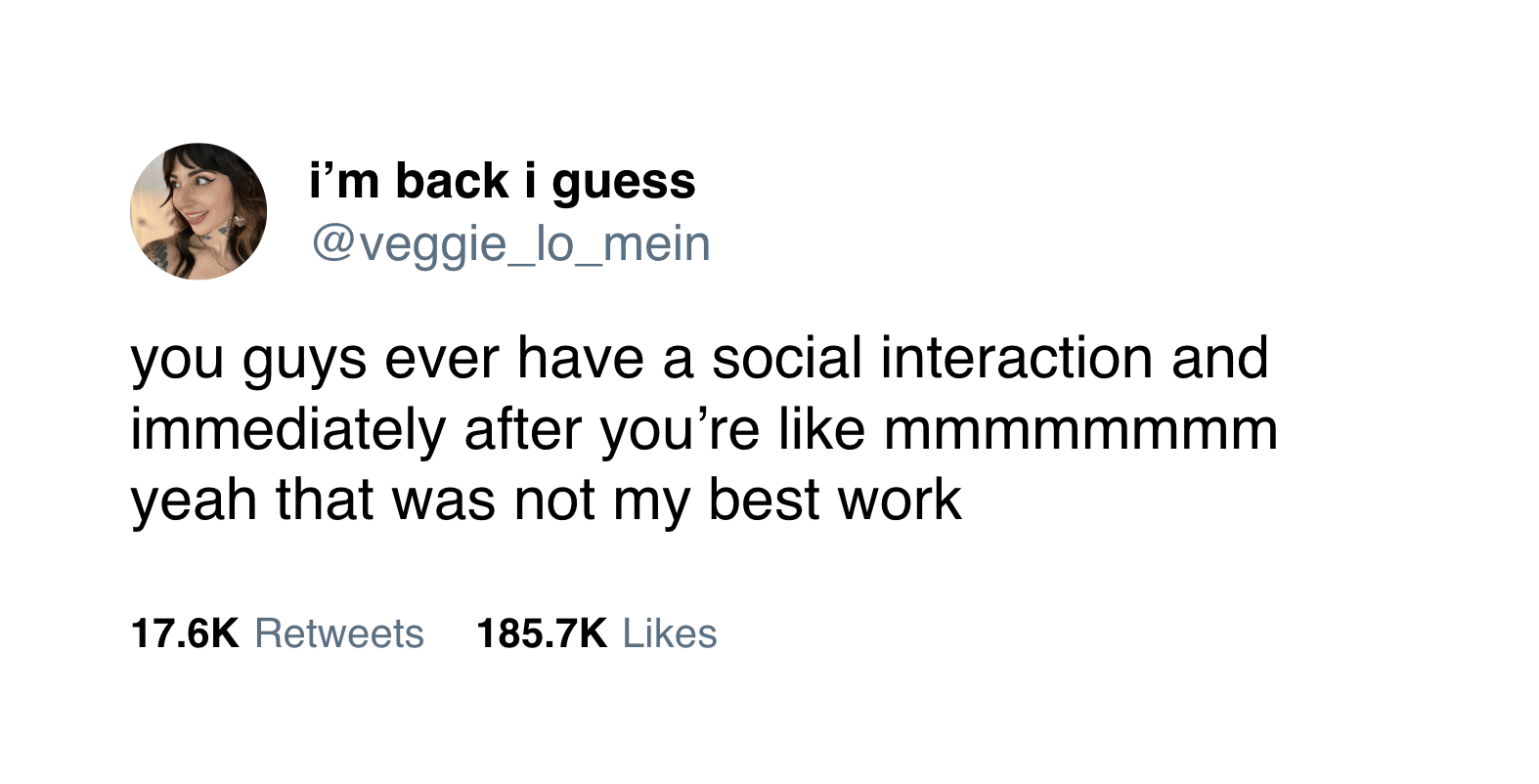Open the Retweets label
Viewport: 1539px width, 784px height.
339,633
